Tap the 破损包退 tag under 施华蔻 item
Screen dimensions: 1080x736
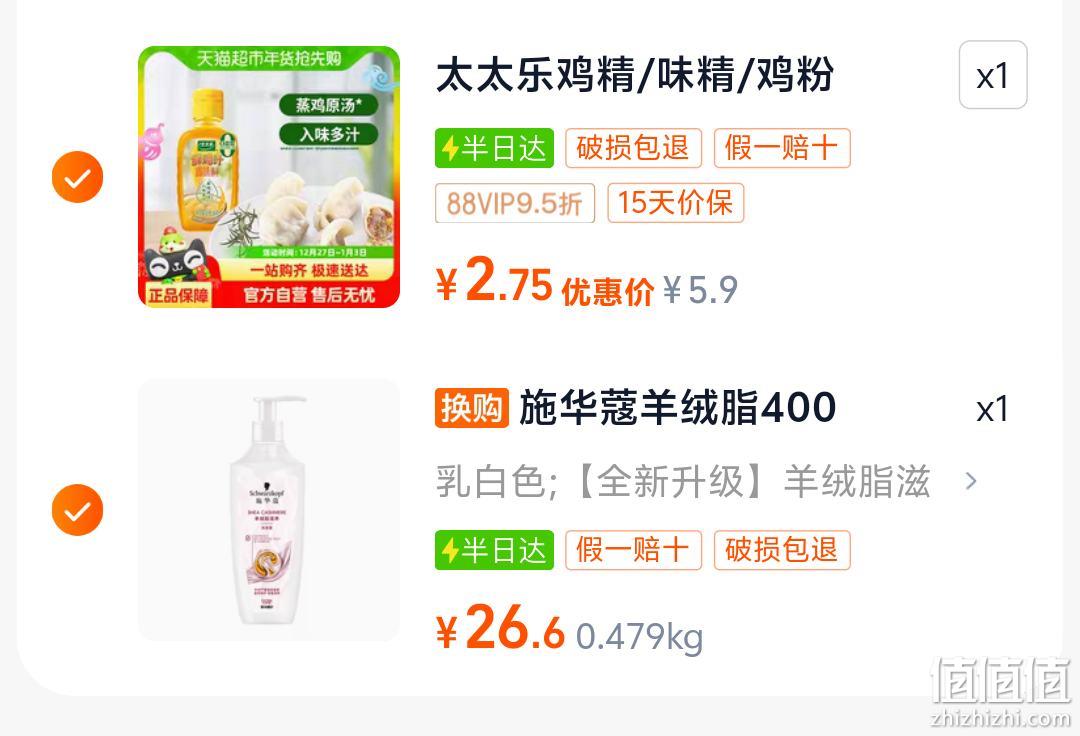pos(782,550)
